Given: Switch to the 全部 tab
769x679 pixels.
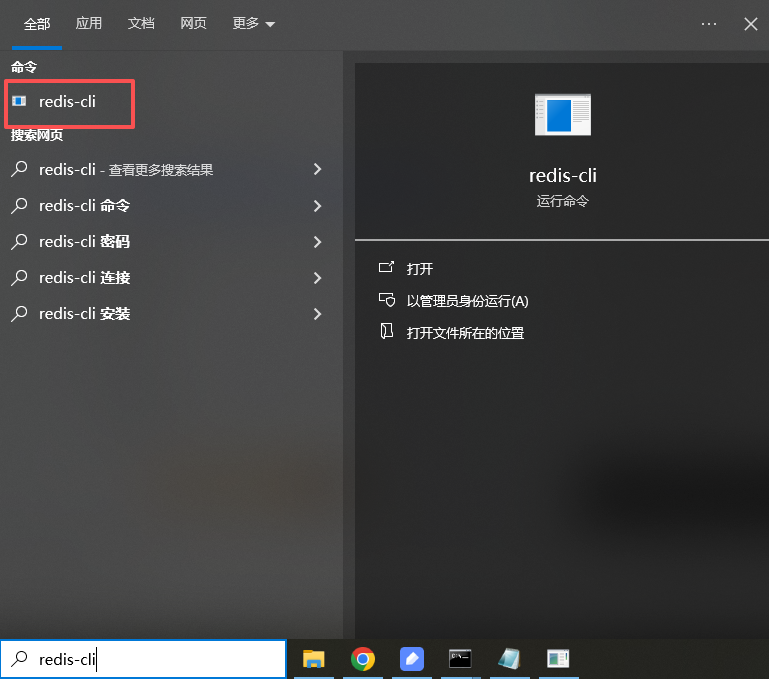Looking at the screenshot, I should coord(37,24).
